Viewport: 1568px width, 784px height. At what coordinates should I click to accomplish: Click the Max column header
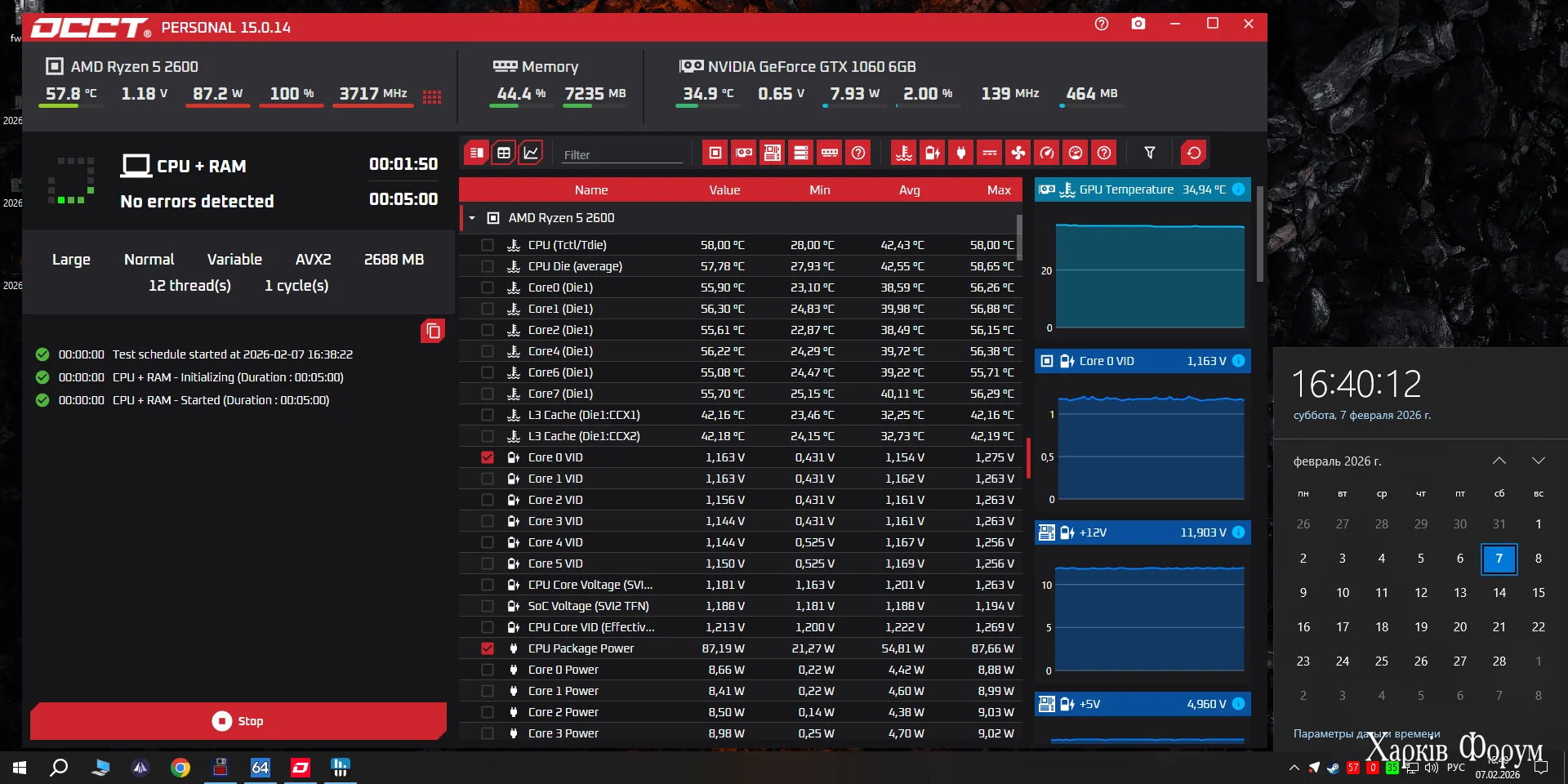pos(999,189)
